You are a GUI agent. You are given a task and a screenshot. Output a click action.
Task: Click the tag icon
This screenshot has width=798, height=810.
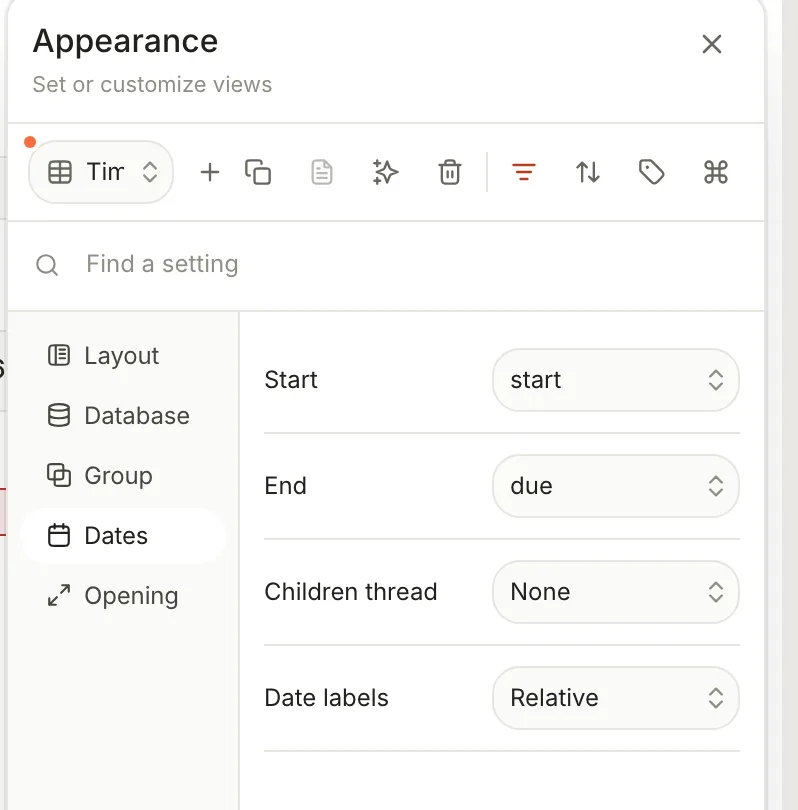coord(652,172)
